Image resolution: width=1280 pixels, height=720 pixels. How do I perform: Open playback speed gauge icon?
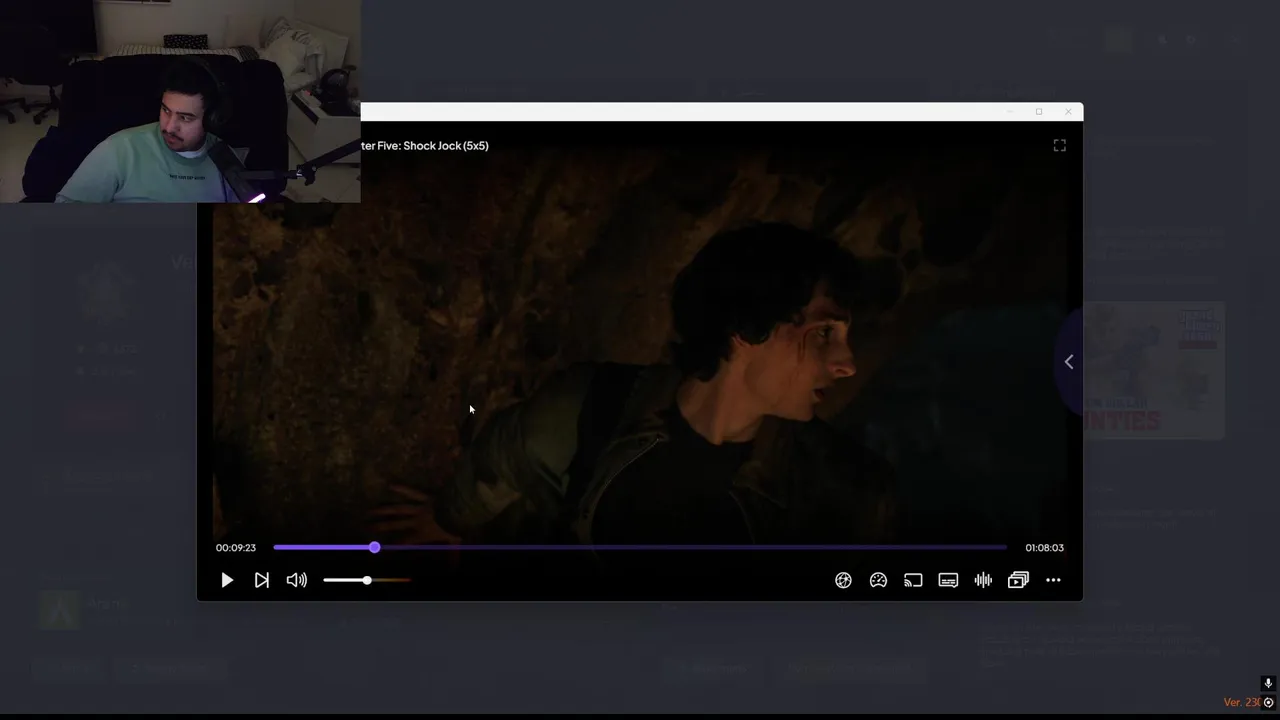coord(878,580)
